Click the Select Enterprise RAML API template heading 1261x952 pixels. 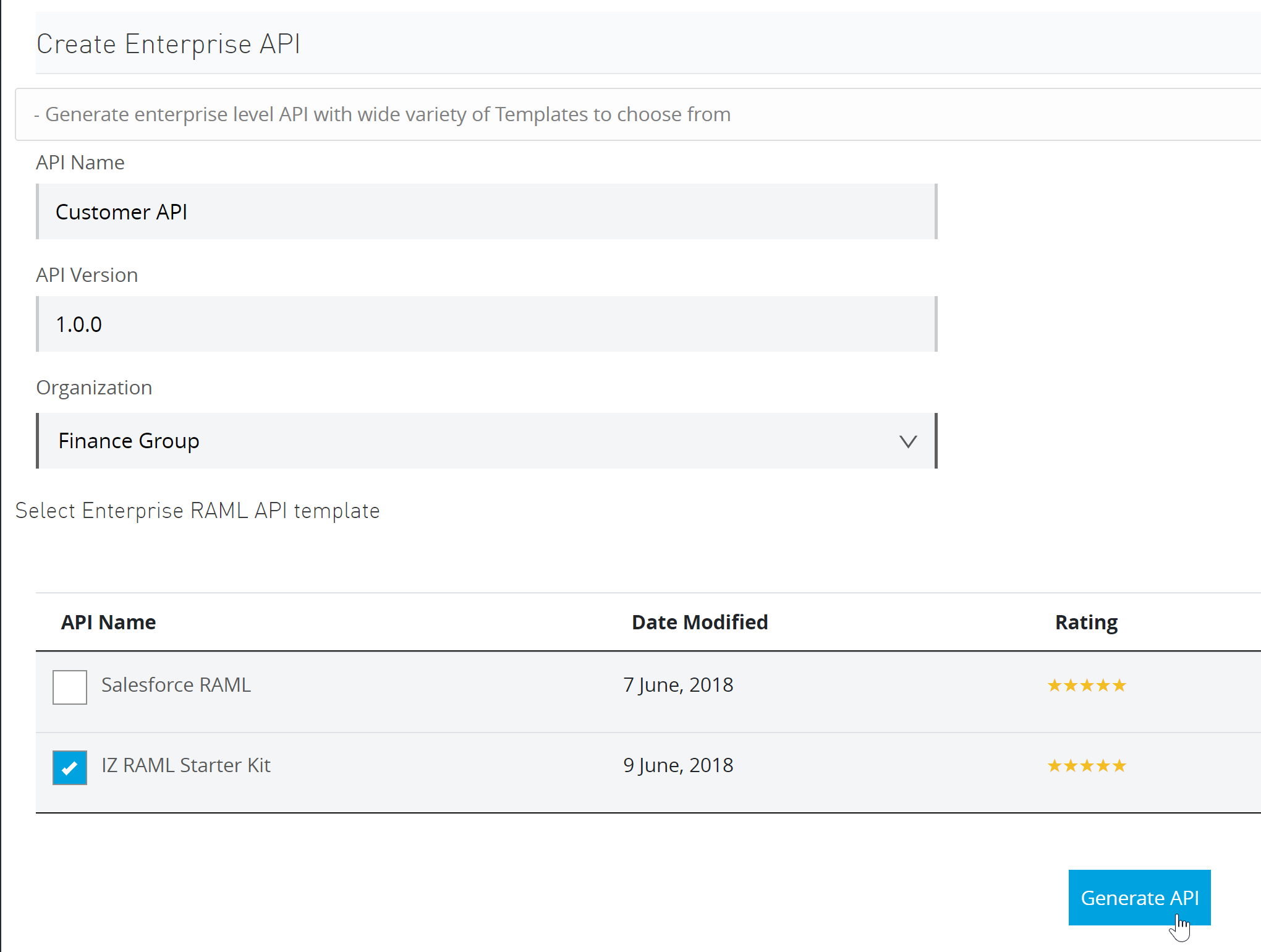[x=197, y=511]
